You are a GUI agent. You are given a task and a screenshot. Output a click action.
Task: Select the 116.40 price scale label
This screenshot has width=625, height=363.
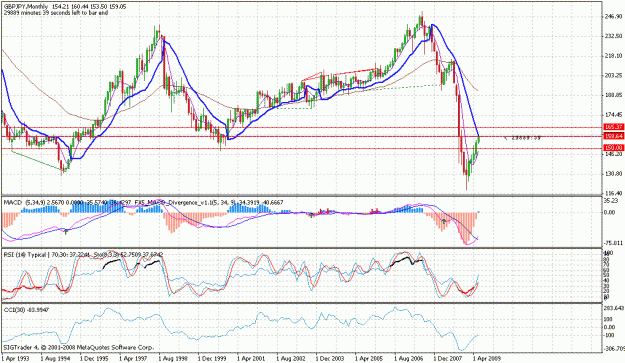[x=613, y=193]
